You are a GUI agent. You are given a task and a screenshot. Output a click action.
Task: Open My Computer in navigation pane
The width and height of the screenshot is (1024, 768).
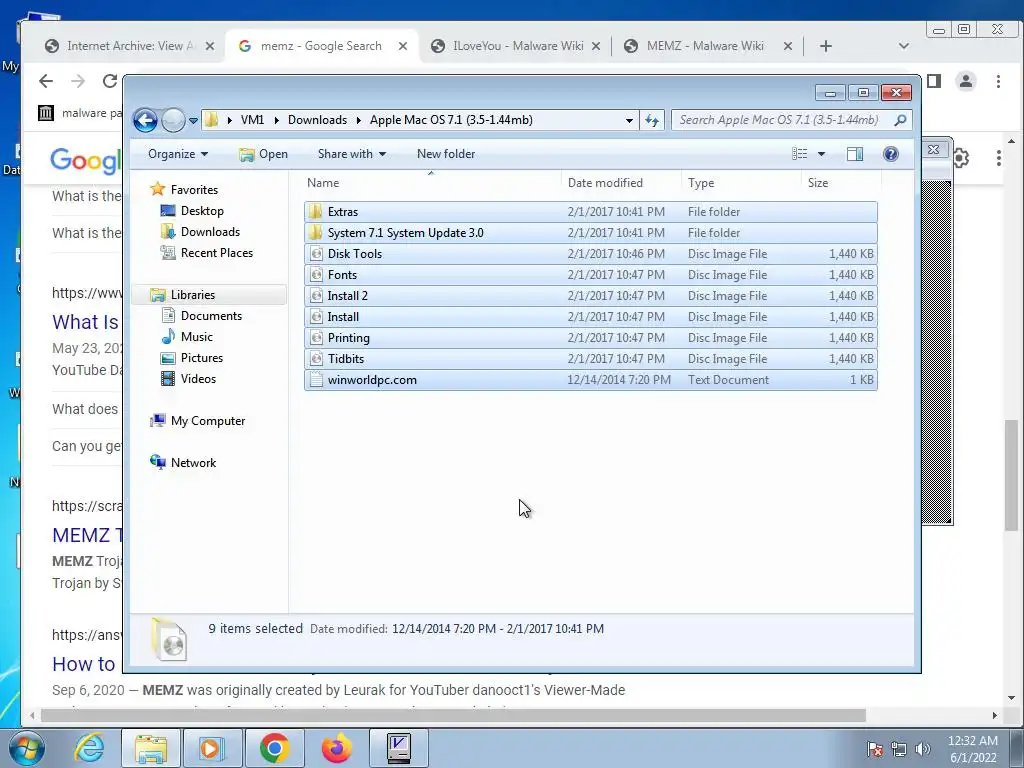click(x=208, y=421)
